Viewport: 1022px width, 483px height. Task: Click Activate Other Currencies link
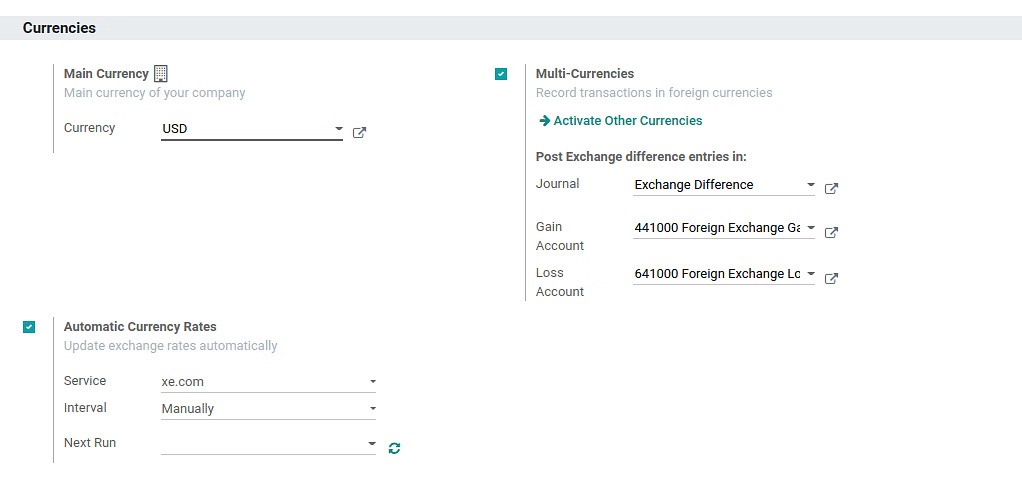(627, 120)
